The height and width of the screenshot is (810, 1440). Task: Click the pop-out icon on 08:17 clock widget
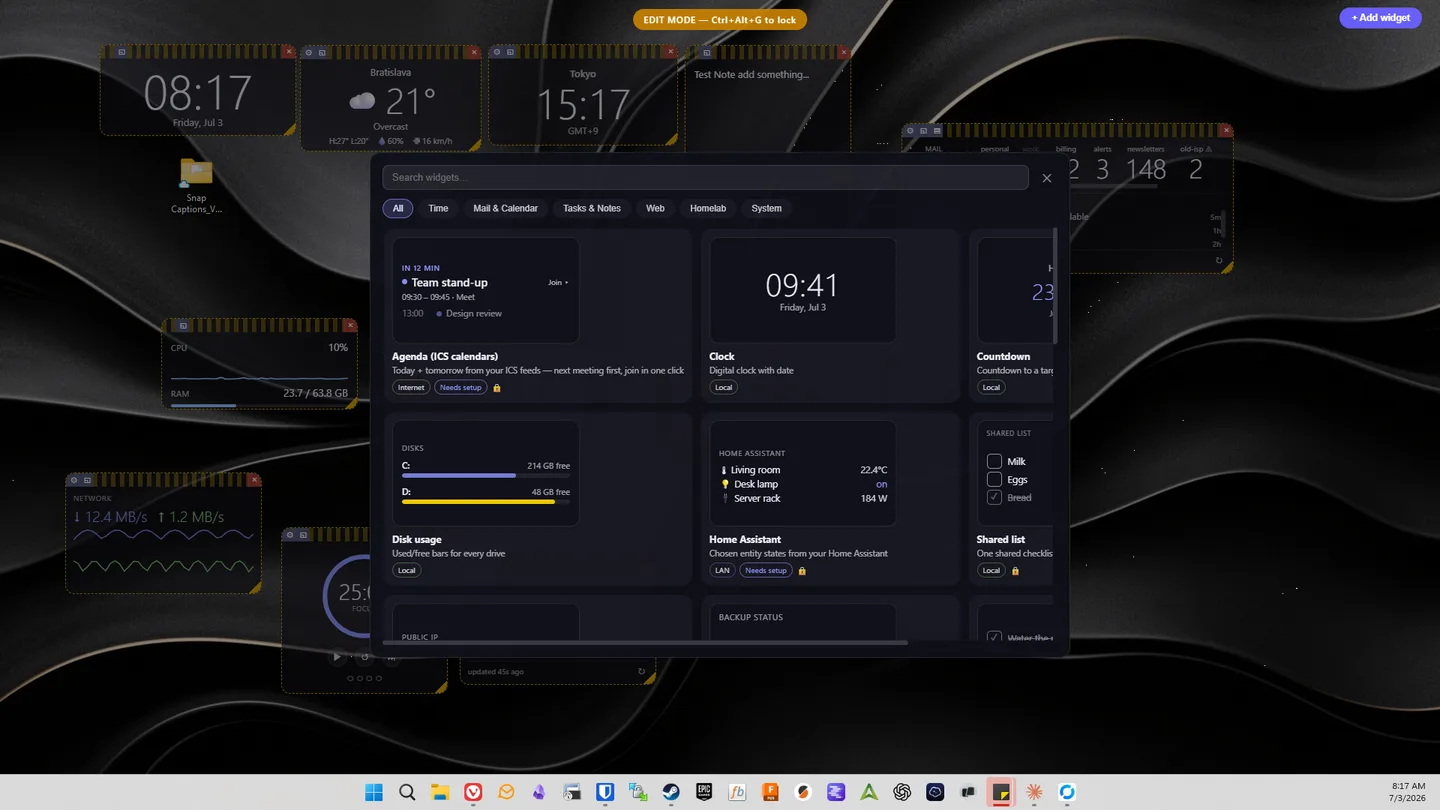click(121, 52)
